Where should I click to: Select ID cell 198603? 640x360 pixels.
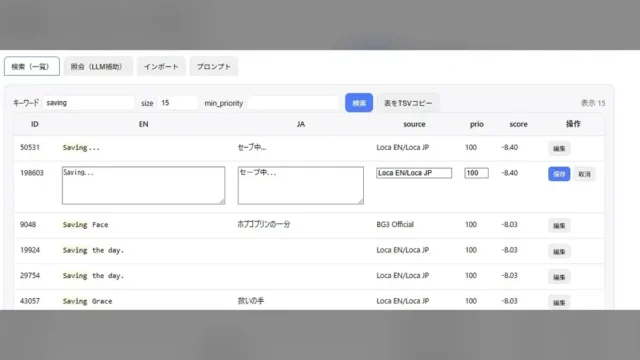click(32, 173)
